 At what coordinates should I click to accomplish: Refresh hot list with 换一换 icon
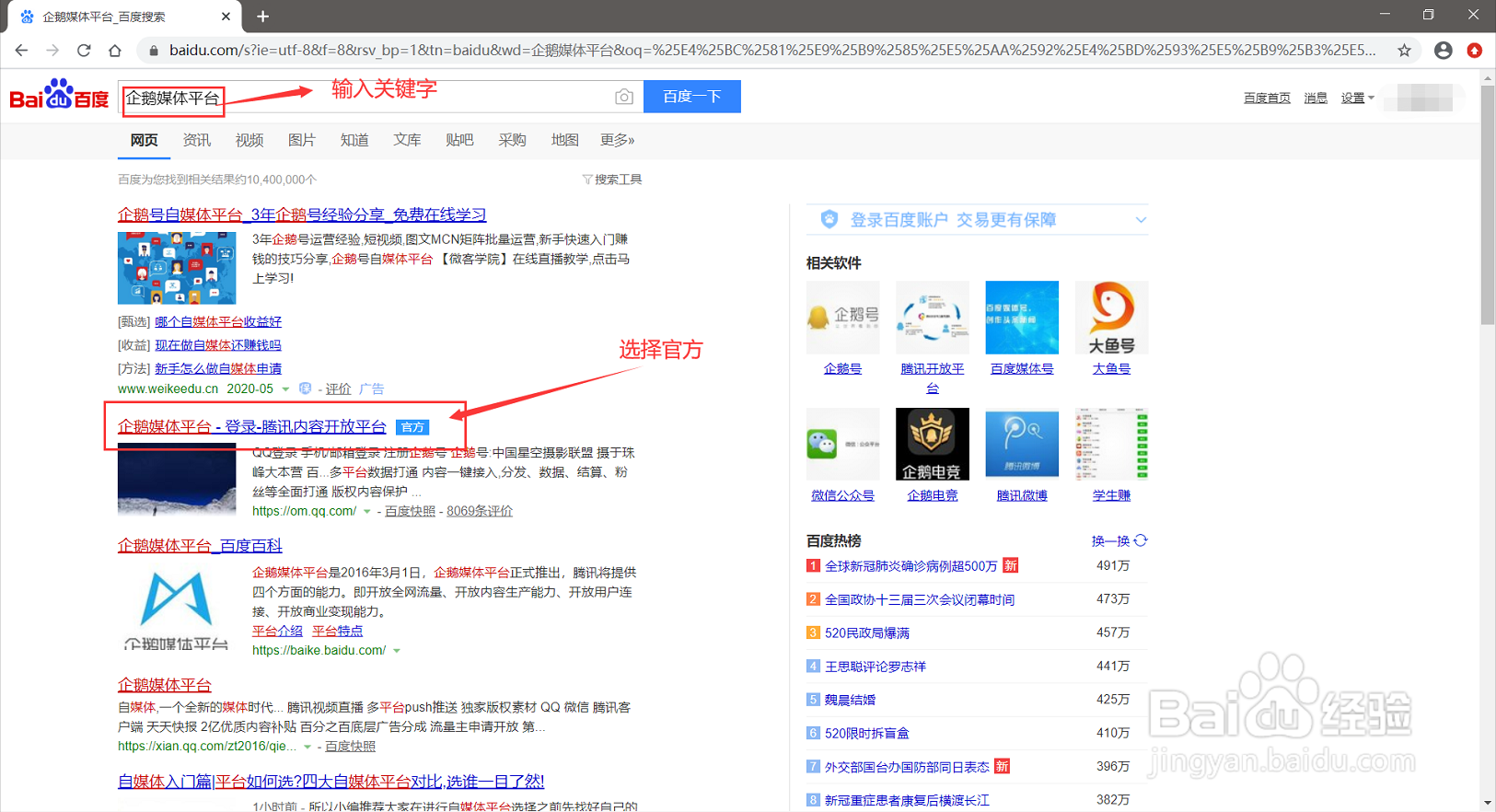1141,540
